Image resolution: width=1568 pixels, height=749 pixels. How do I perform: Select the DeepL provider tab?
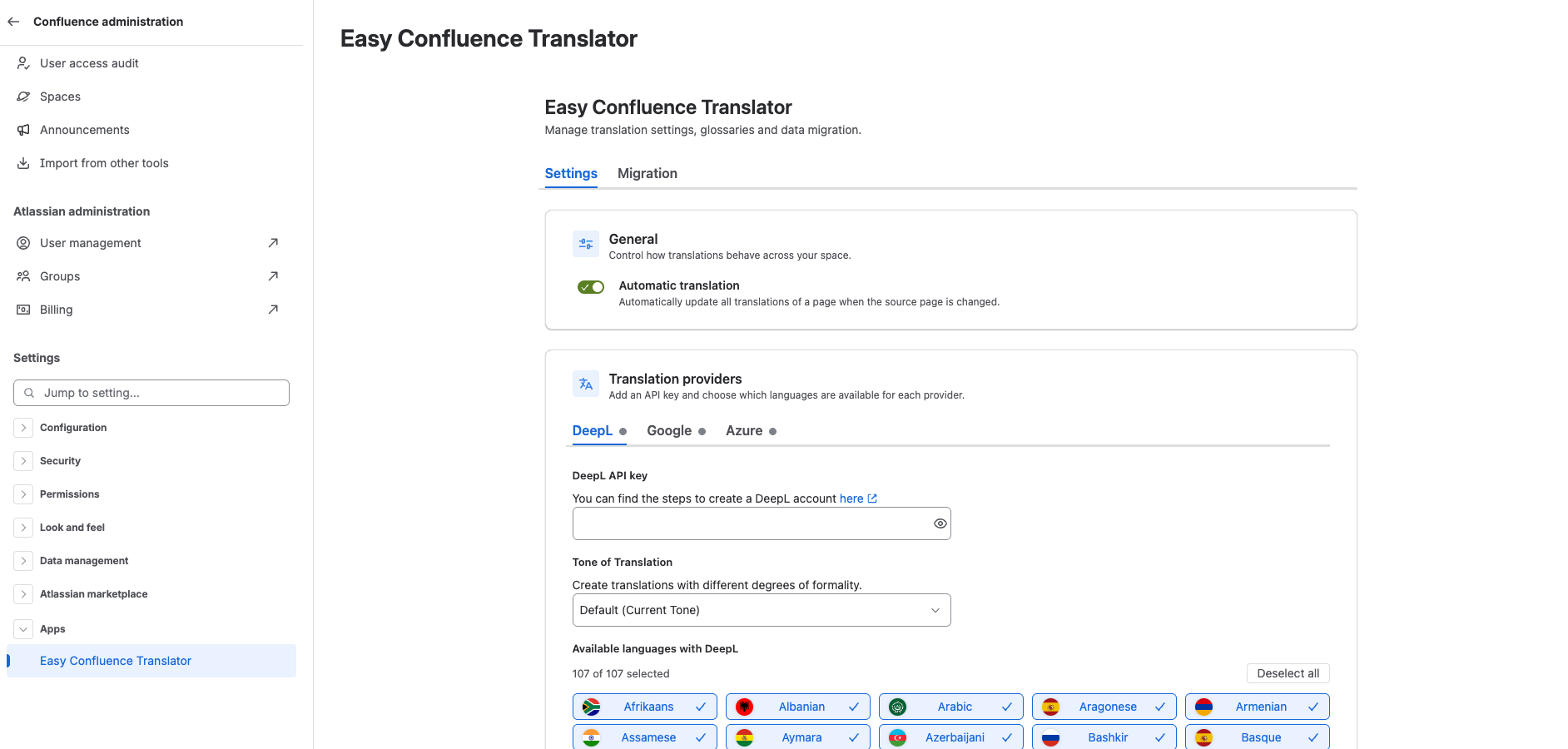click(599, 430)
